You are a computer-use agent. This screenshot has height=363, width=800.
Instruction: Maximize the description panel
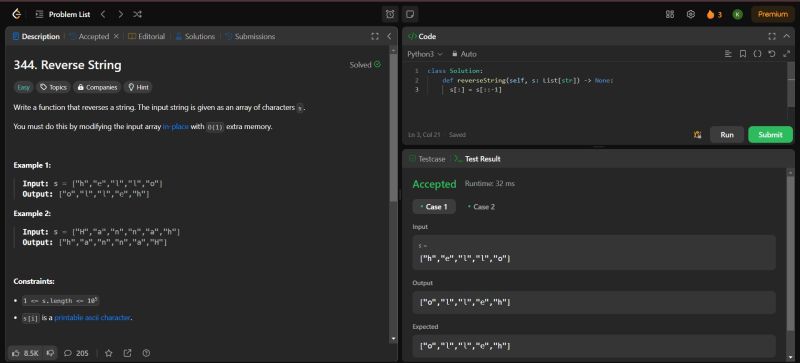375,36
